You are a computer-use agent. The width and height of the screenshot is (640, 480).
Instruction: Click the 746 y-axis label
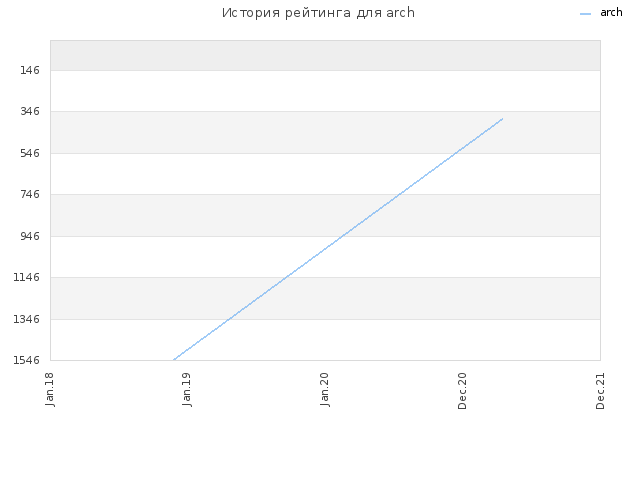tap(30, 194)
